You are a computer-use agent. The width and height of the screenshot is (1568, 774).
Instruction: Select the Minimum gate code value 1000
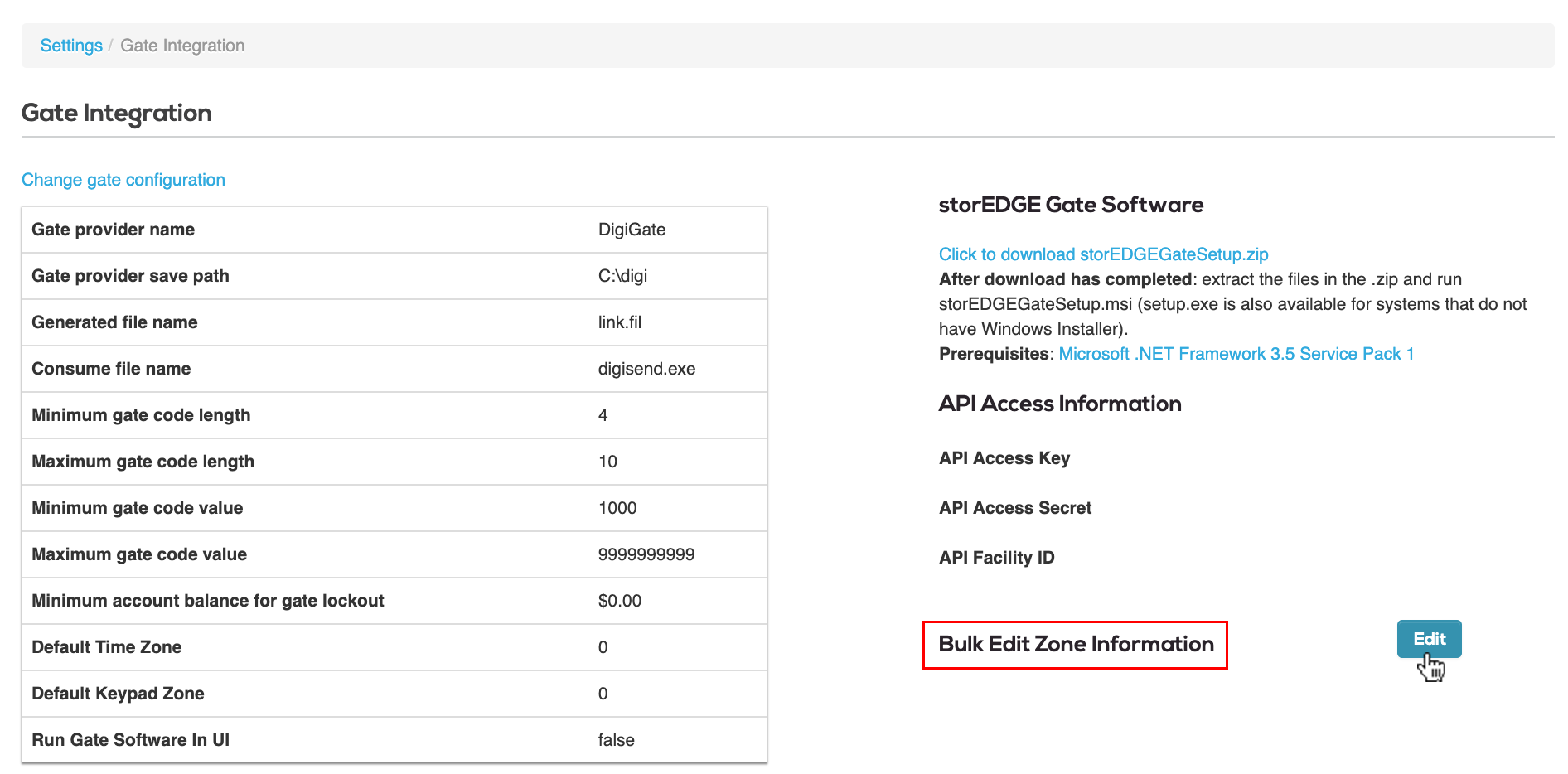(x=617, y=508)
